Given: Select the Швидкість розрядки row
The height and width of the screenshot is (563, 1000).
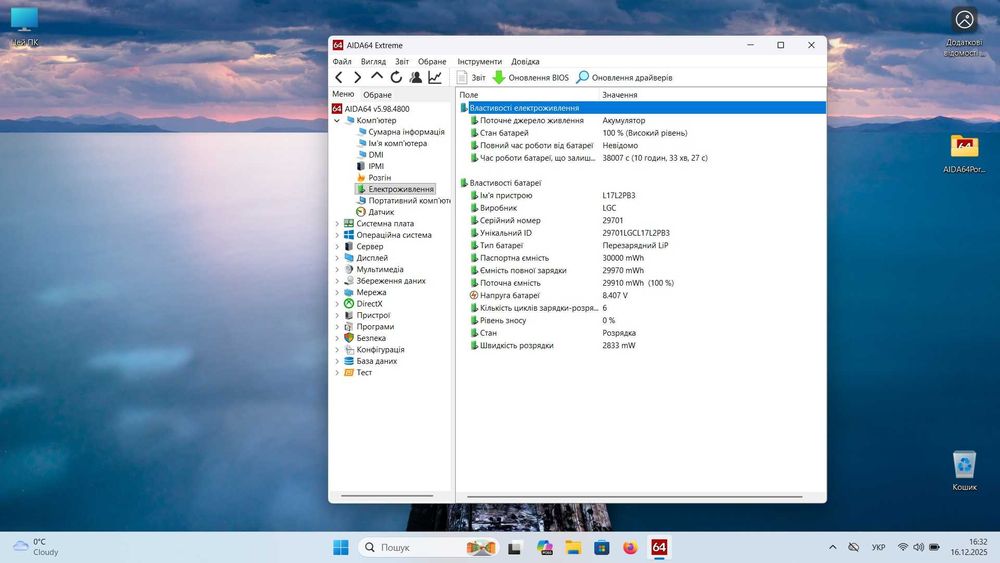Looking at the screenshot, I should [x=642, y=345].
